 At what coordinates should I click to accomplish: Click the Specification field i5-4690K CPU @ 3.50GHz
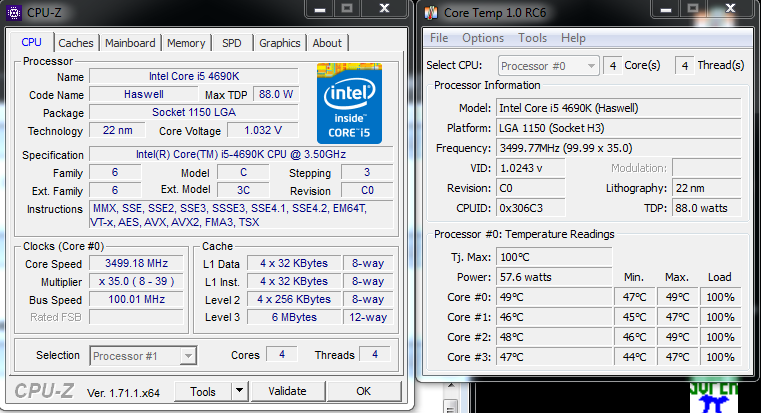(241, 154)
